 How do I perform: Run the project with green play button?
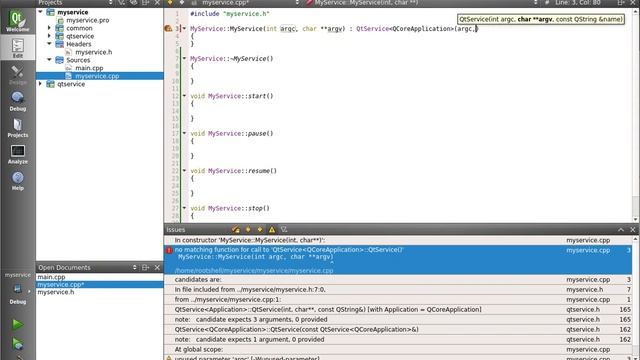coord(18,324)
